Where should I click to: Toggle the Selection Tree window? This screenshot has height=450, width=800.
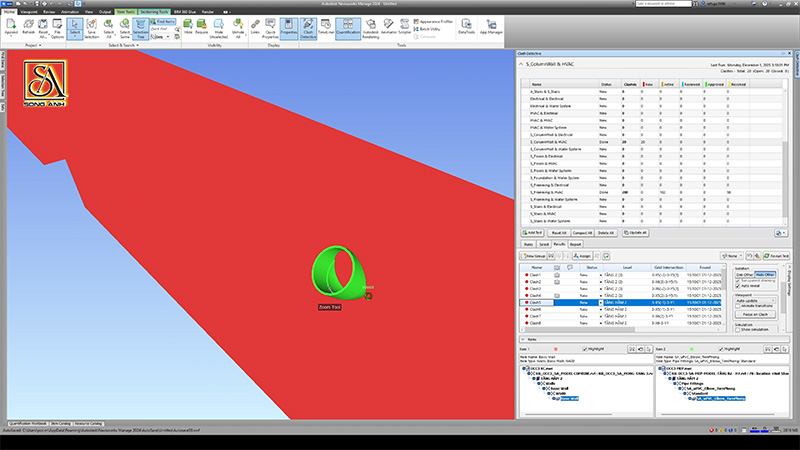[141, 32]
